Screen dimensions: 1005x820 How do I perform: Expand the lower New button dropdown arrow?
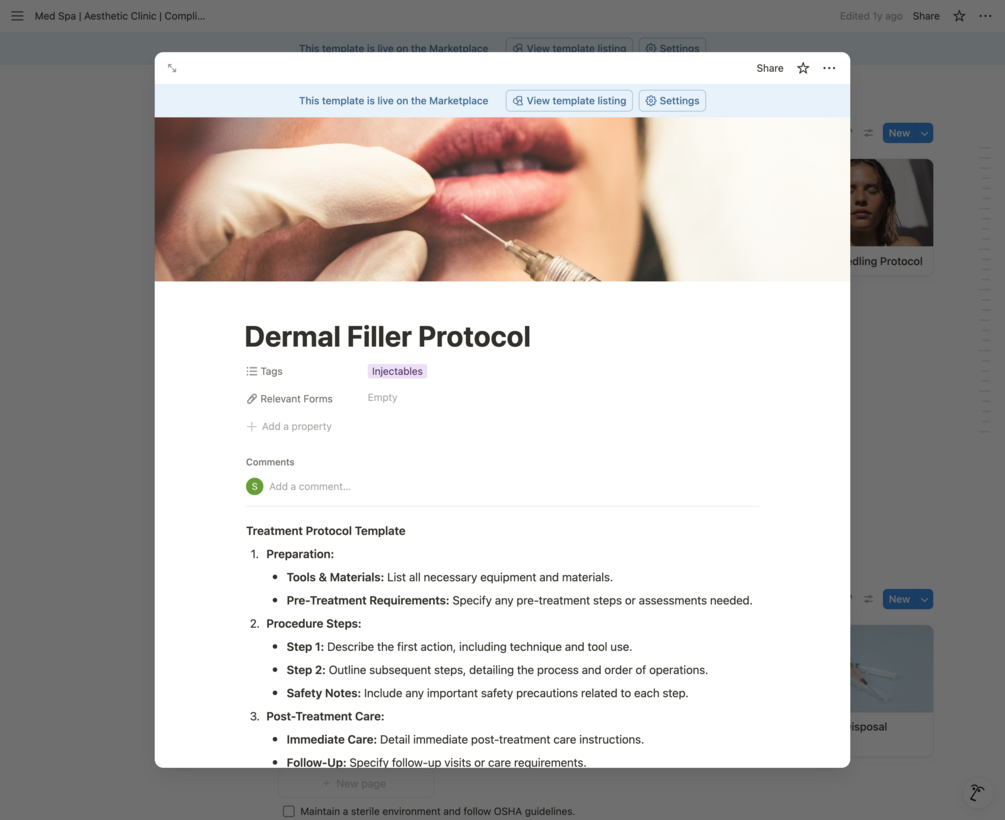tap(924, 599)
